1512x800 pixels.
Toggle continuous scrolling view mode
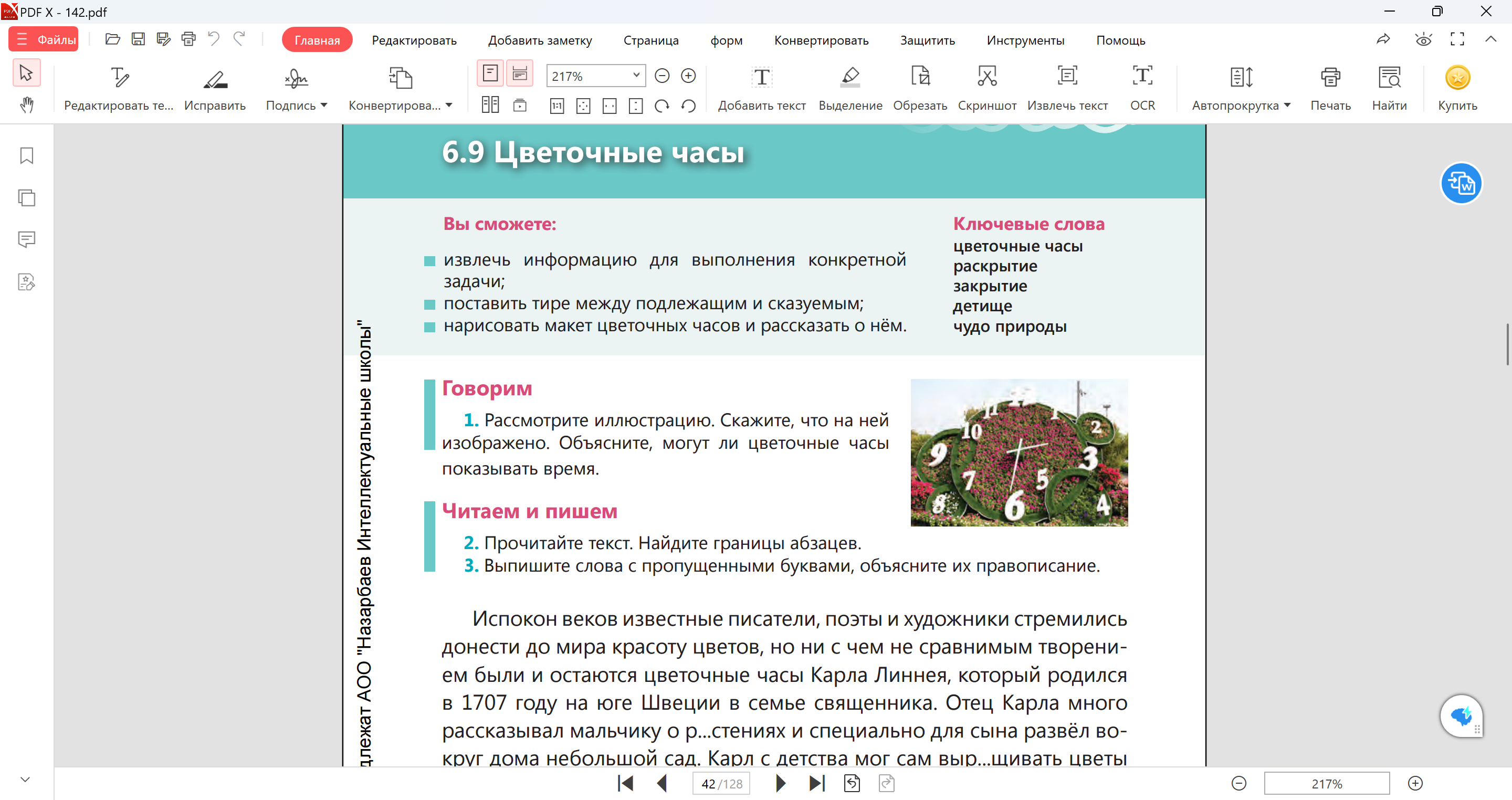pyautogui.click(x=519, y=73)
